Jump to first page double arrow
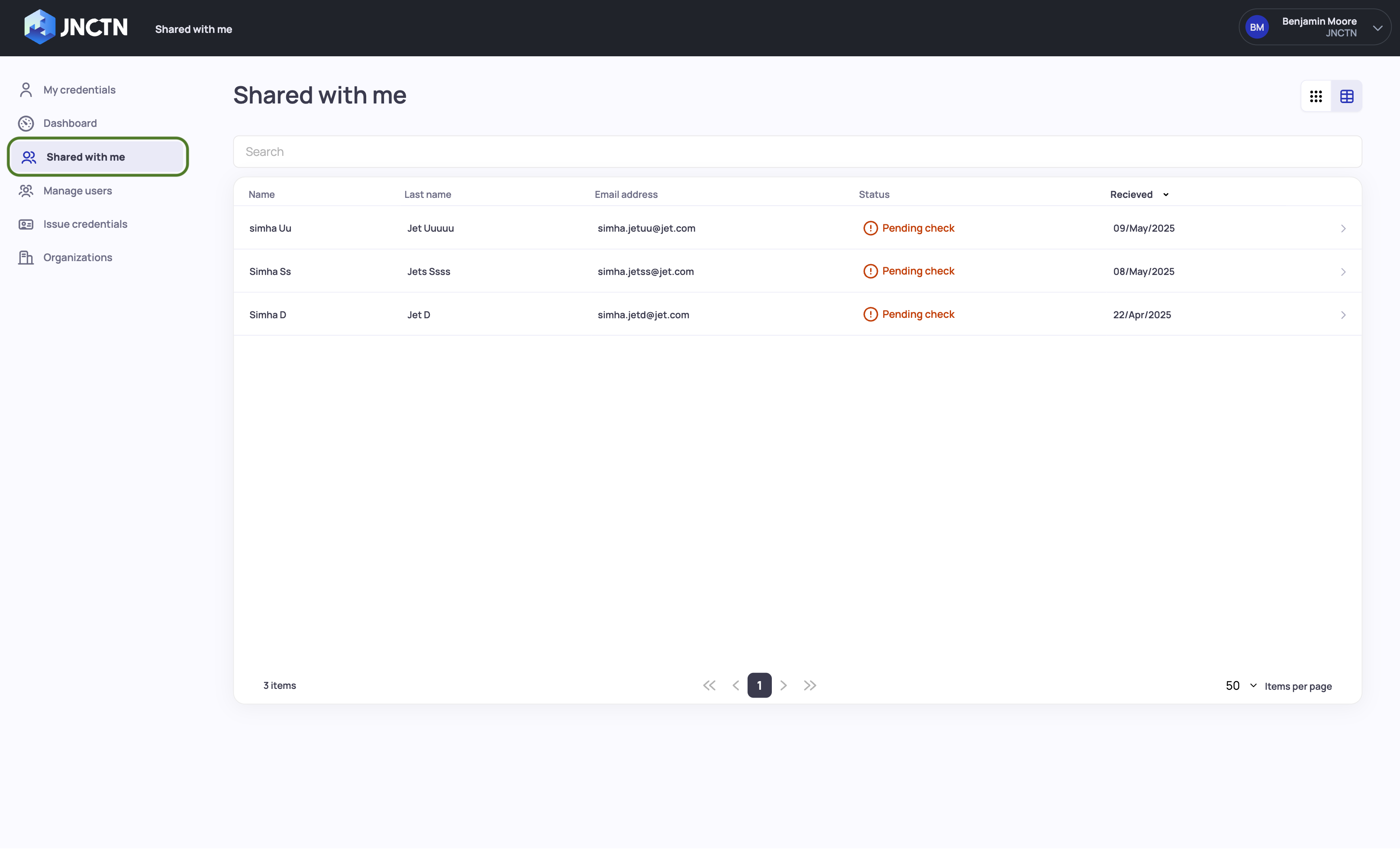The width and height of the screenshot is (1400, 853). (709, 686)
